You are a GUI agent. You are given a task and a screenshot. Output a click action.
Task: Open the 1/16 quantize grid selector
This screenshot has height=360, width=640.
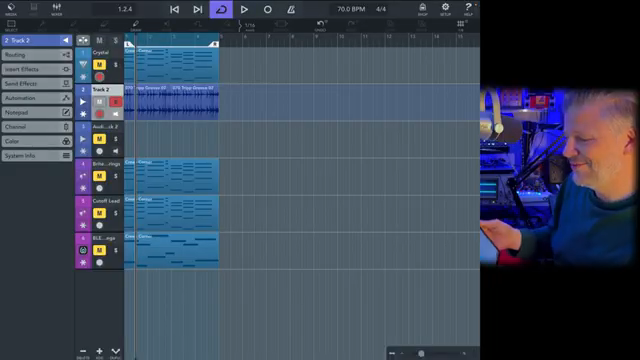pos(249,26)
